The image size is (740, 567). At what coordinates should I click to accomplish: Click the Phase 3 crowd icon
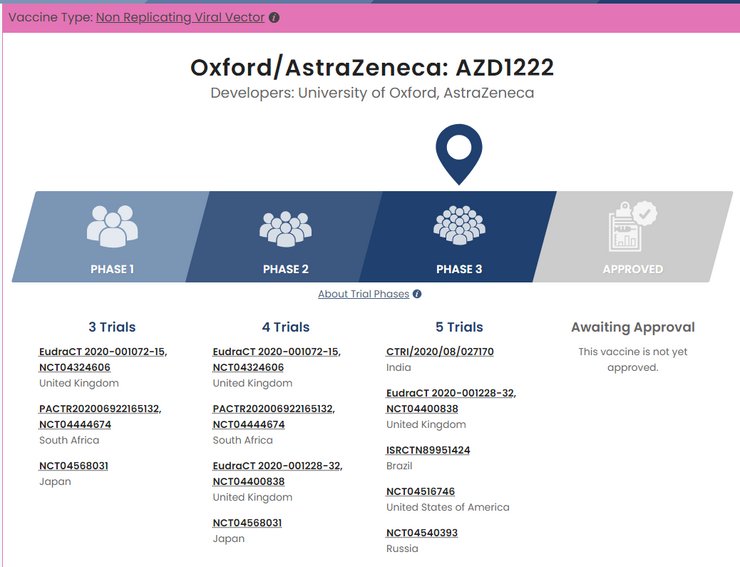(459, 225)
